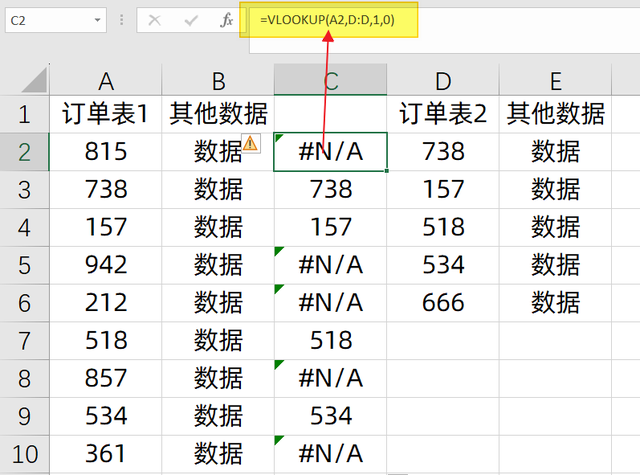Click the cancel (X) formula button

pos(154,20)
